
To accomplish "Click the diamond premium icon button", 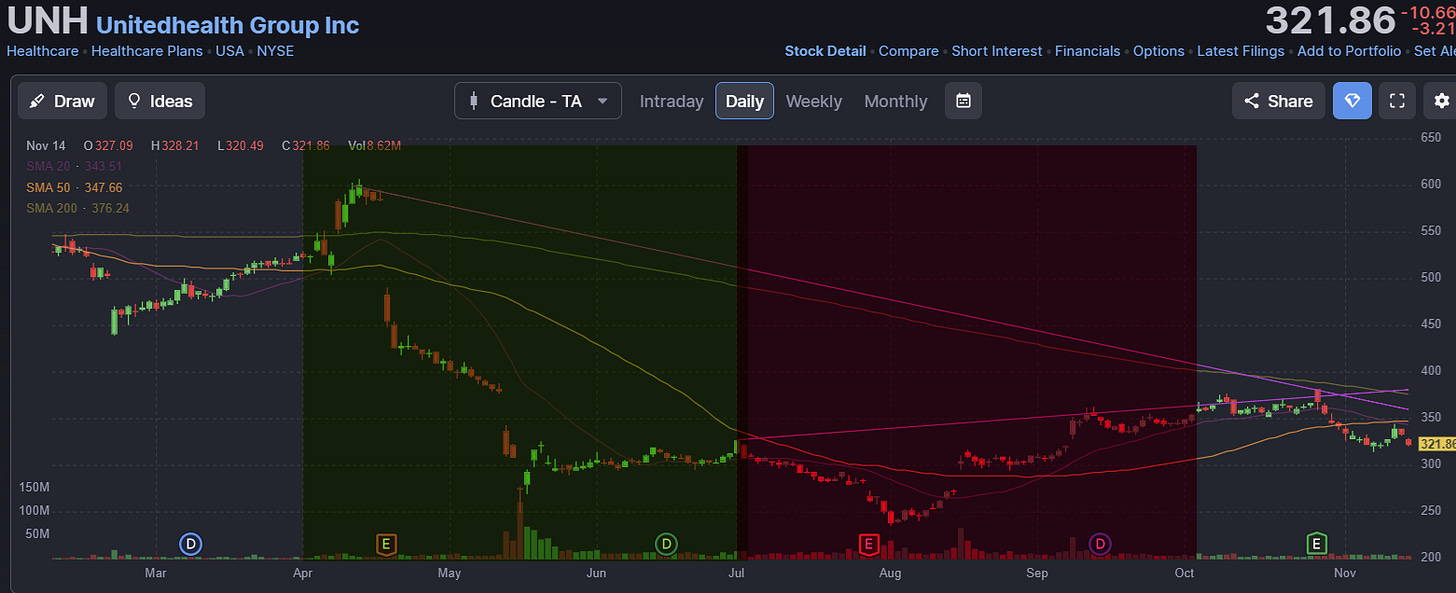I will pyautogui.click(x=1352, y=101).
